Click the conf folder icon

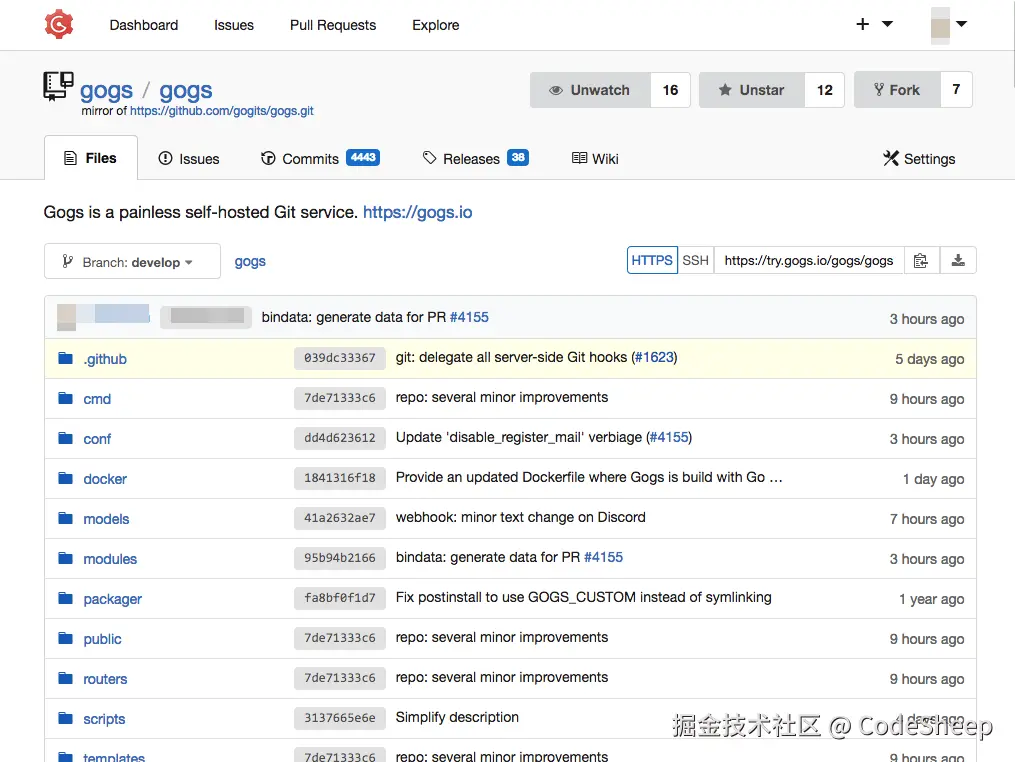[65, 438]
